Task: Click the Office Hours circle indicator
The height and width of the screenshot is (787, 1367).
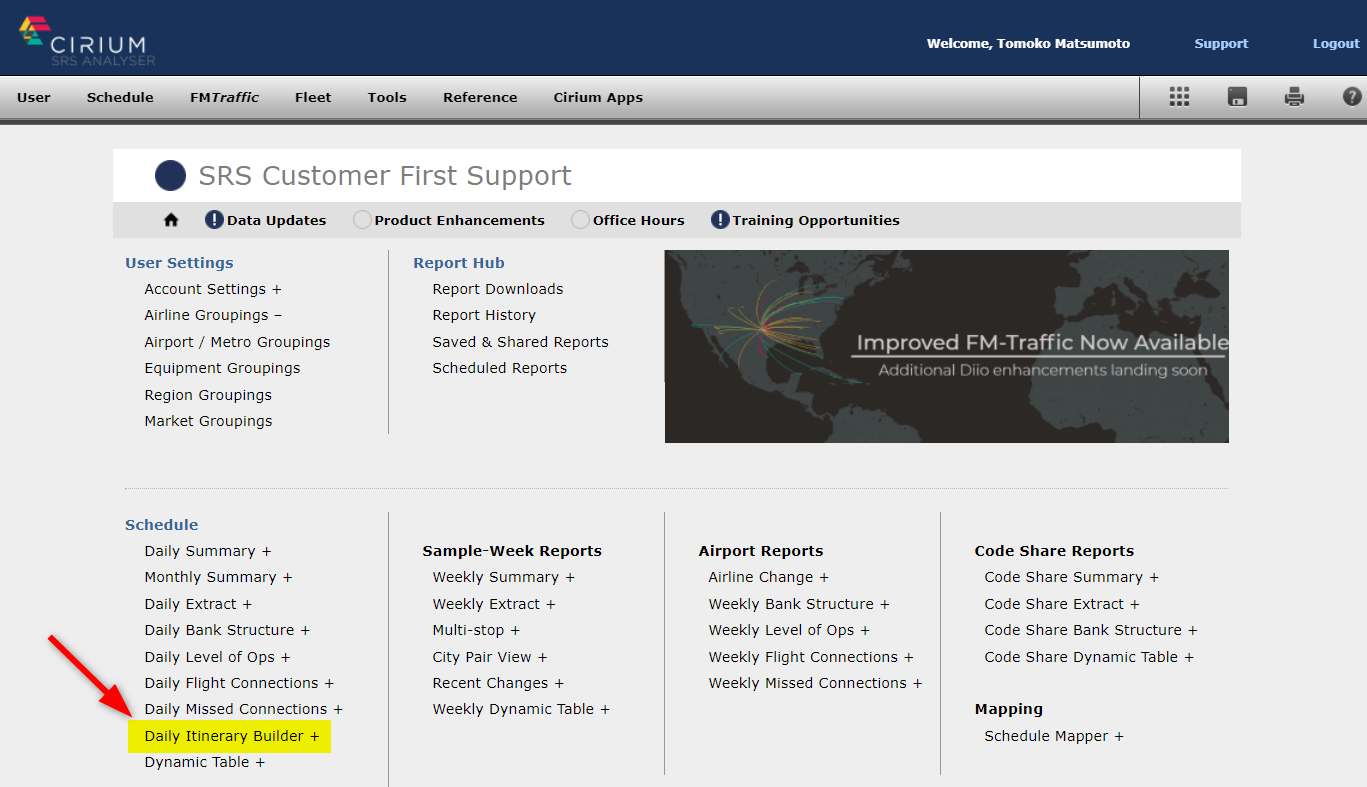Action: pyautogui.click(x=580, y=220)
